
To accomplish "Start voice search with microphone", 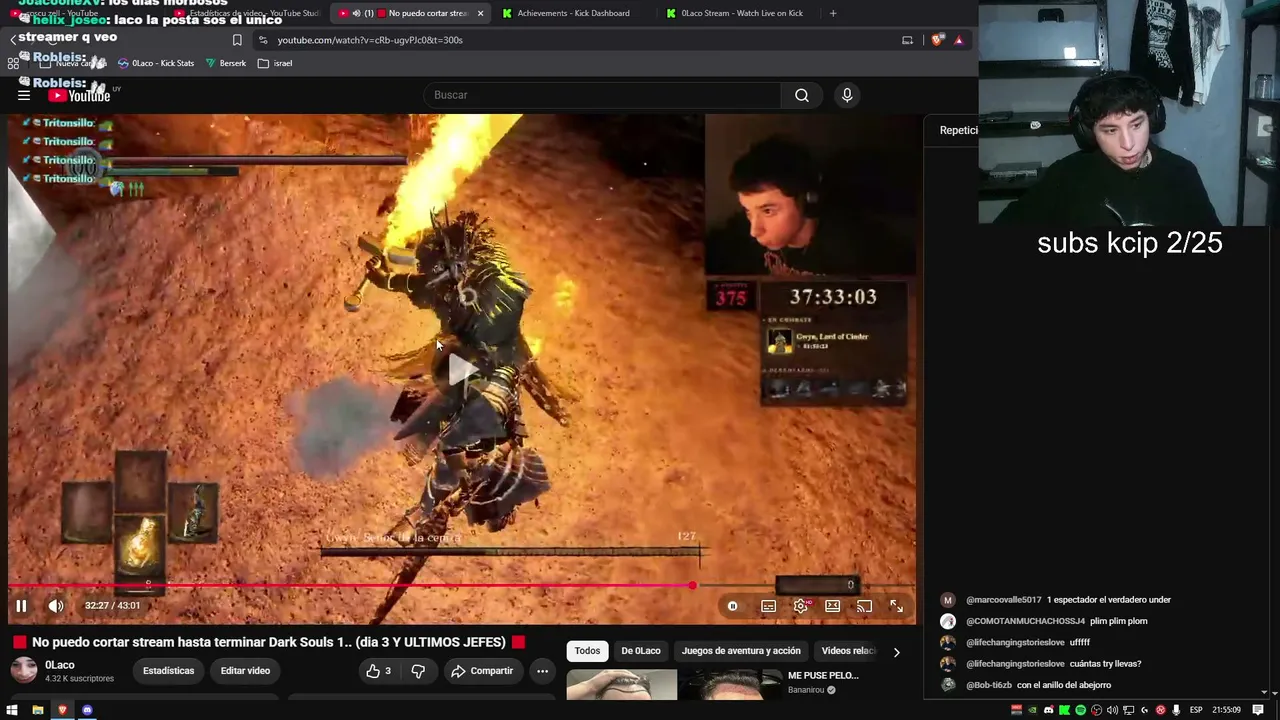I will pos(847,95).
